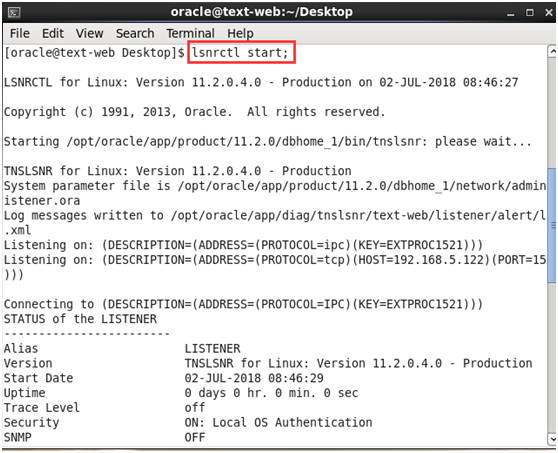This screenshot has height=453, width=558.
Task: Maximize the terminal window
Action: pos(530,12)
